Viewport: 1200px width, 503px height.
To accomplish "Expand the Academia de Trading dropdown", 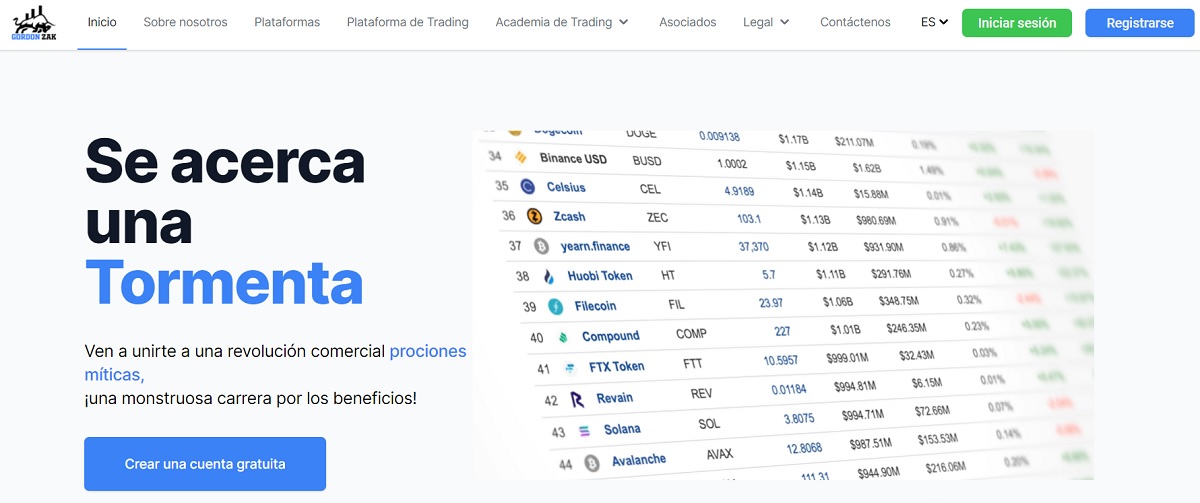I will pyautogui.click(x=562, y=22).
